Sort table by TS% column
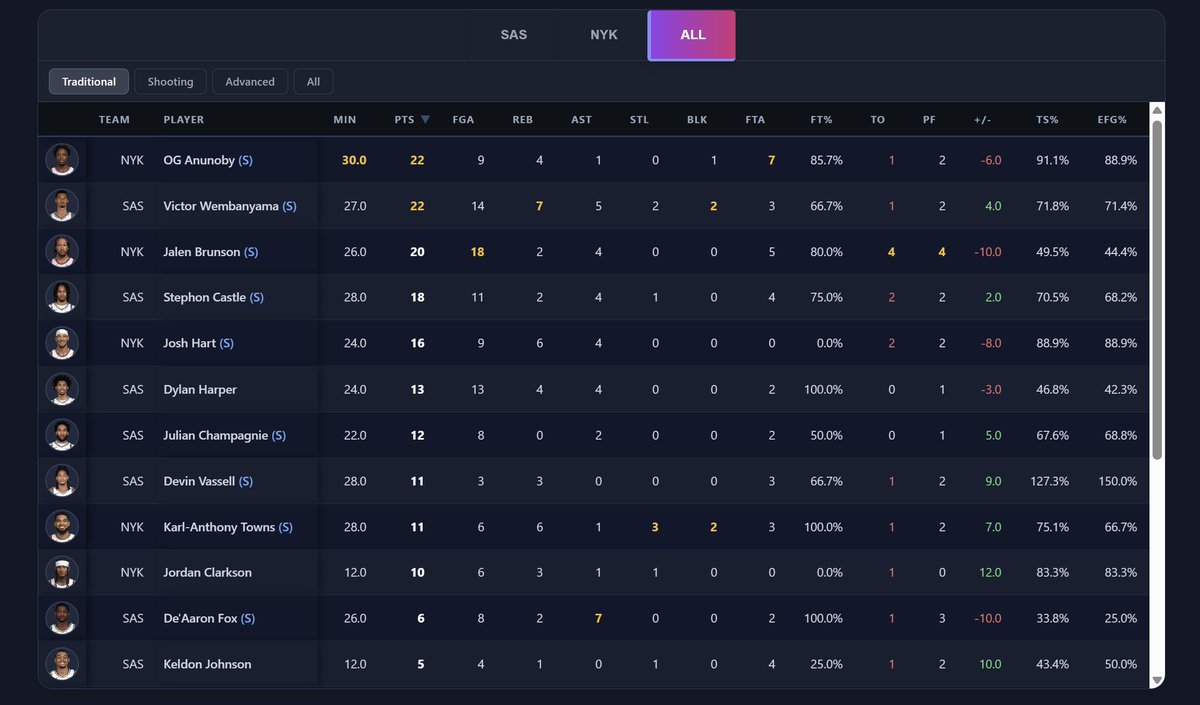This screenshot has width=1200, height=705. pos(1047,120)
